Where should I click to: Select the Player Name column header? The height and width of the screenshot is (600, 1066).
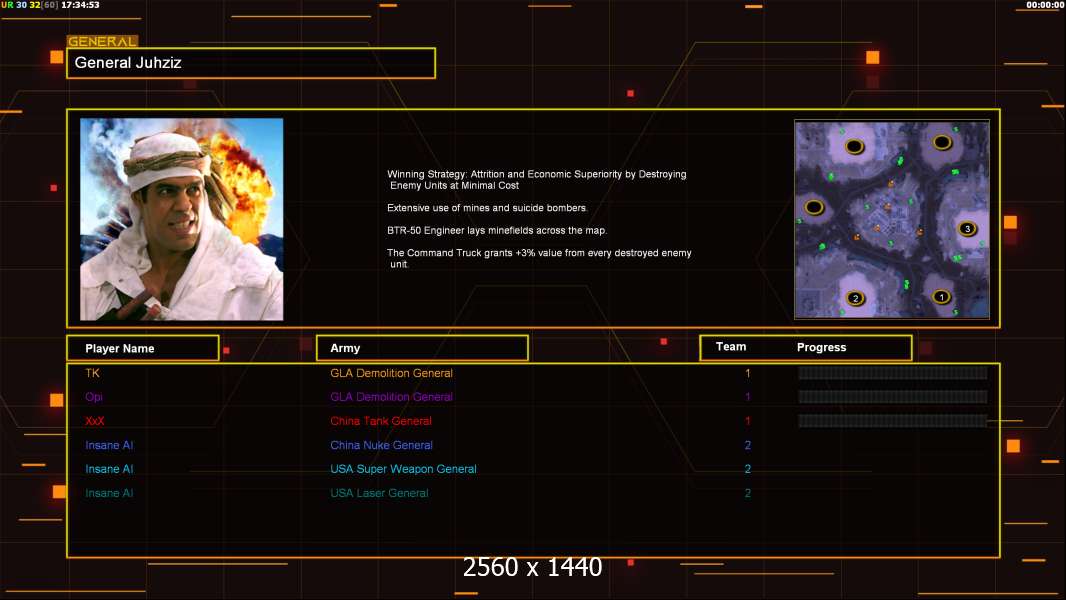click(x=143, y=348)
